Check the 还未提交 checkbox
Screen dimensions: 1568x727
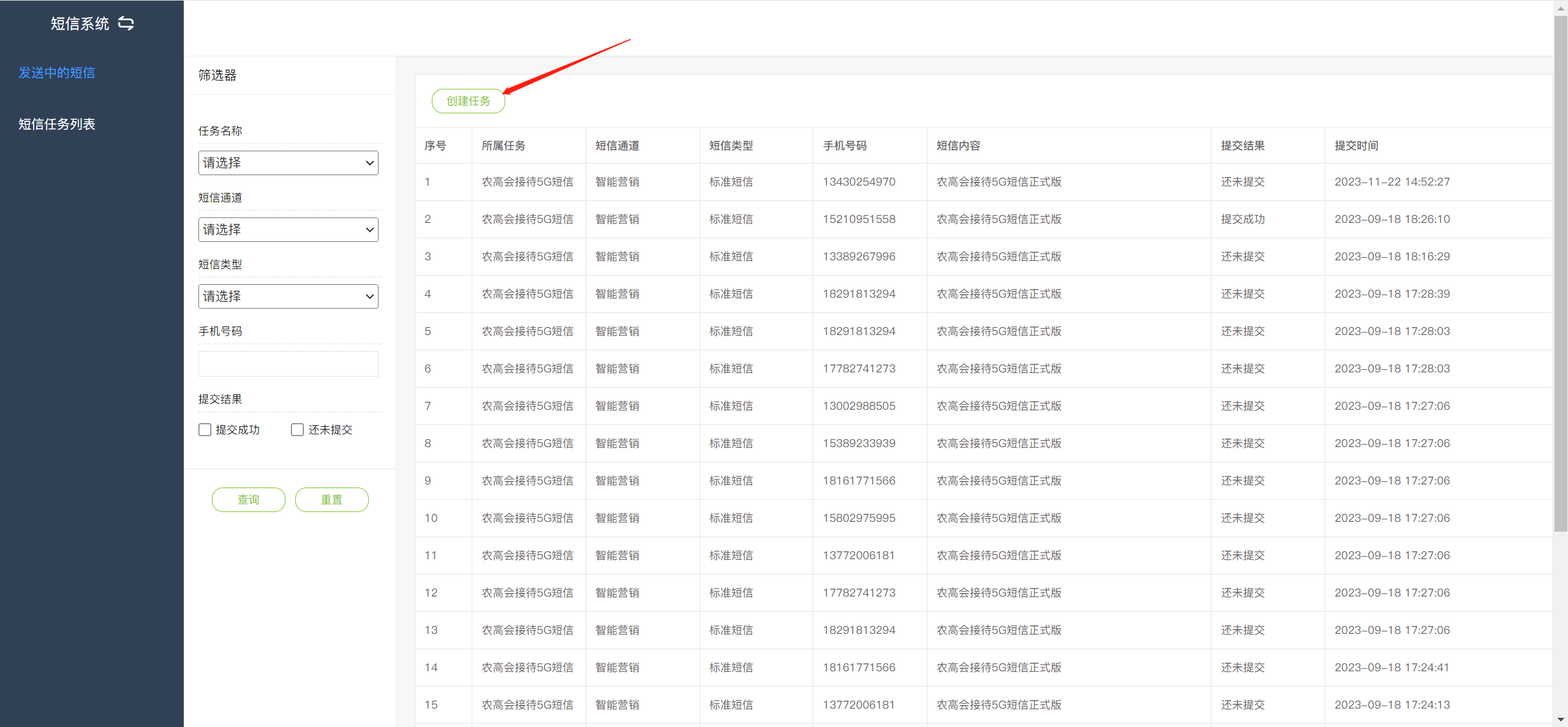tap(298, 430)
